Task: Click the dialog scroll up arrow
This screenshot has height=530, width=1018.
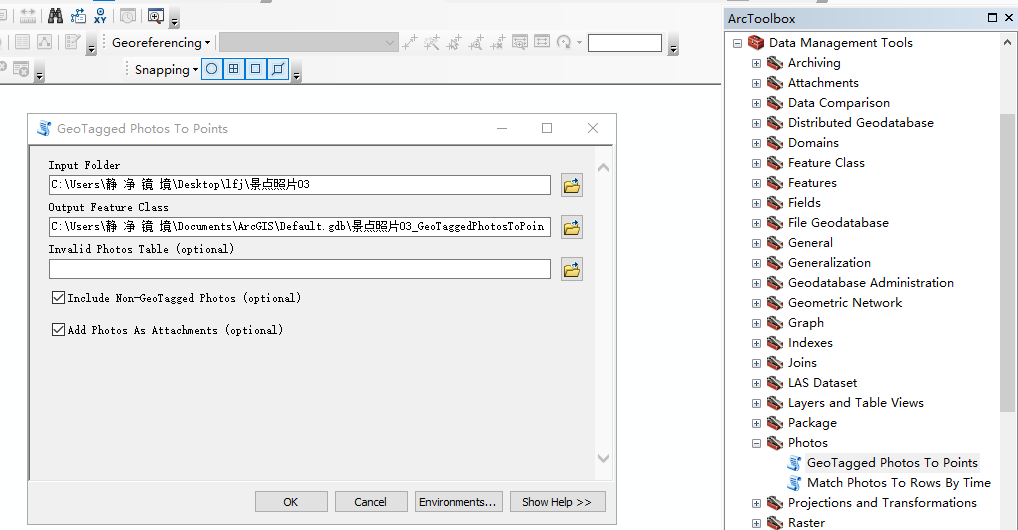Action: 603,168
